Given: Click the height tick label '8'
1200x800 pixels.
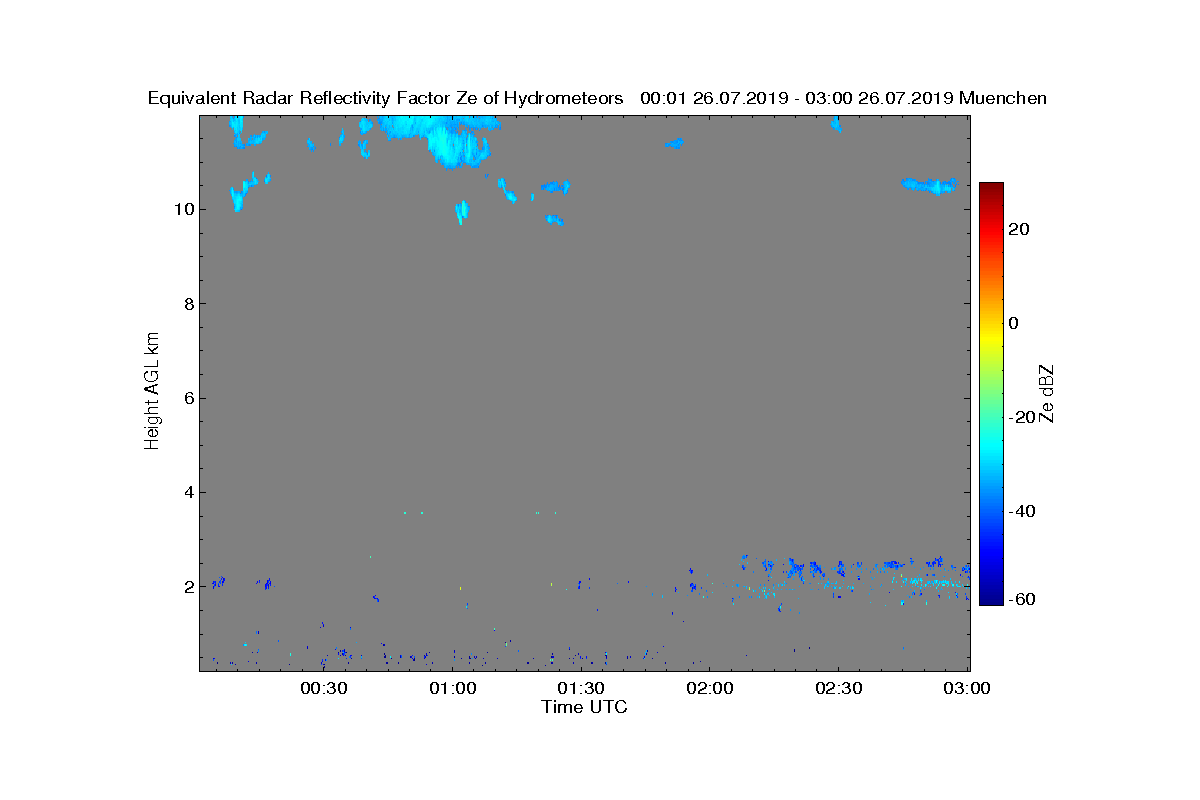Looking at the screenshot, I should pos(188,303).
